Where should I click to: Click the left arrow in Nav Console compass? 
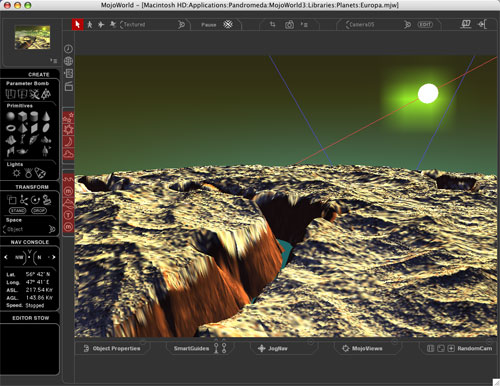click(x=6, y=257)
